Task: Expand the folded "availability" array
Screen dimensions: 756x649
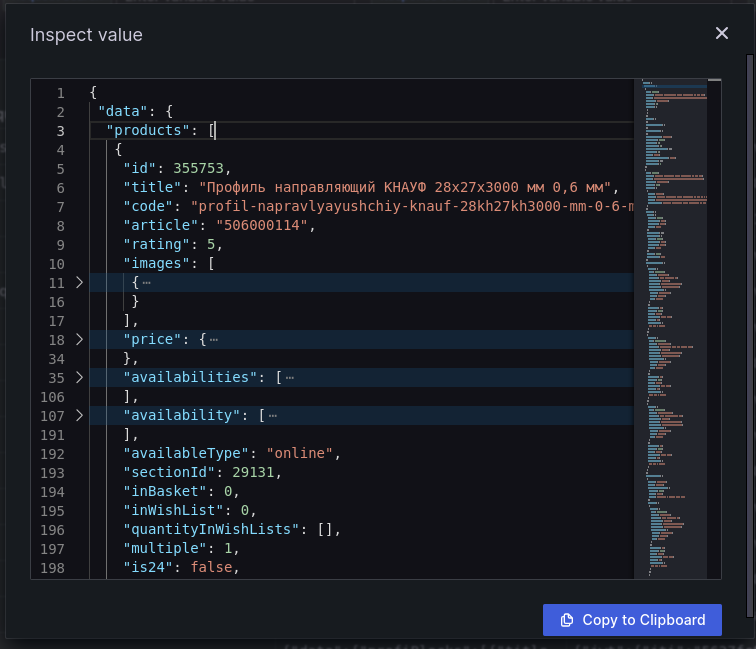Action: pyautogui.click(x=80, y=416)
